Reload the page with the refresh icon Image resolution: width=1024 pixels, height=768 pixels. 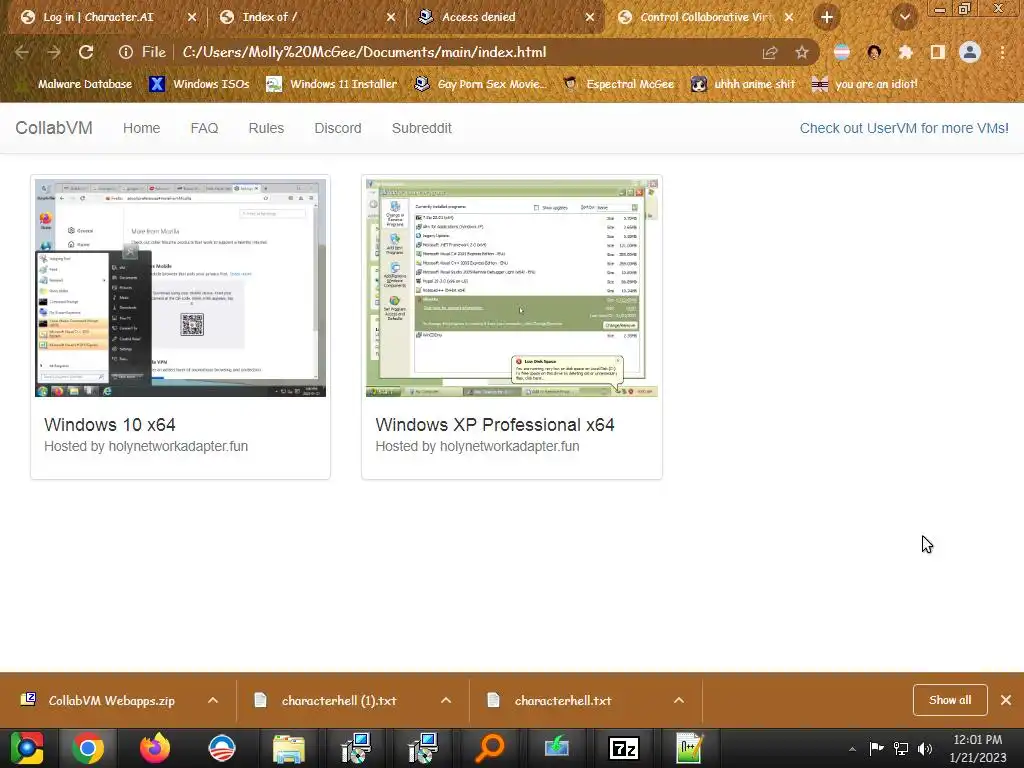pyautogui.click(x=86, y=52)
